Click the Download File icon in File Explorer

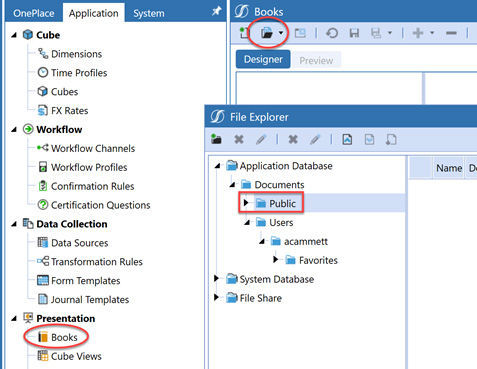tap(369, 139)
